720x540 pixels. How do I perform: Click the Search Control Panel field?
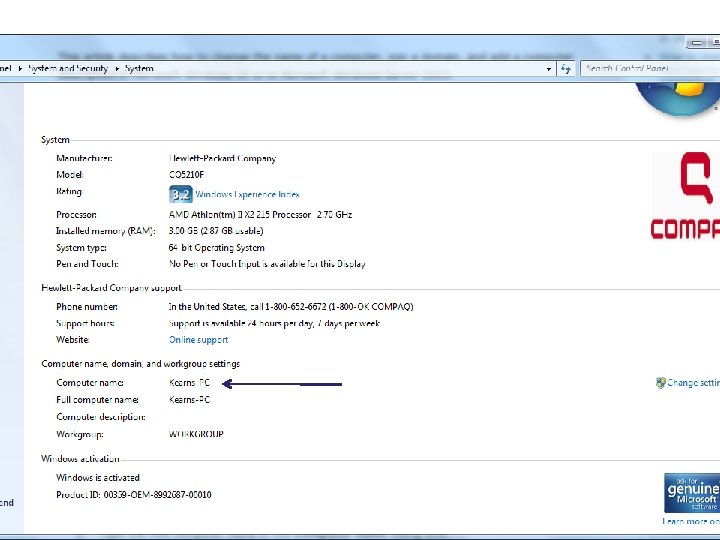pyautogui.click(x=650, y=68)
